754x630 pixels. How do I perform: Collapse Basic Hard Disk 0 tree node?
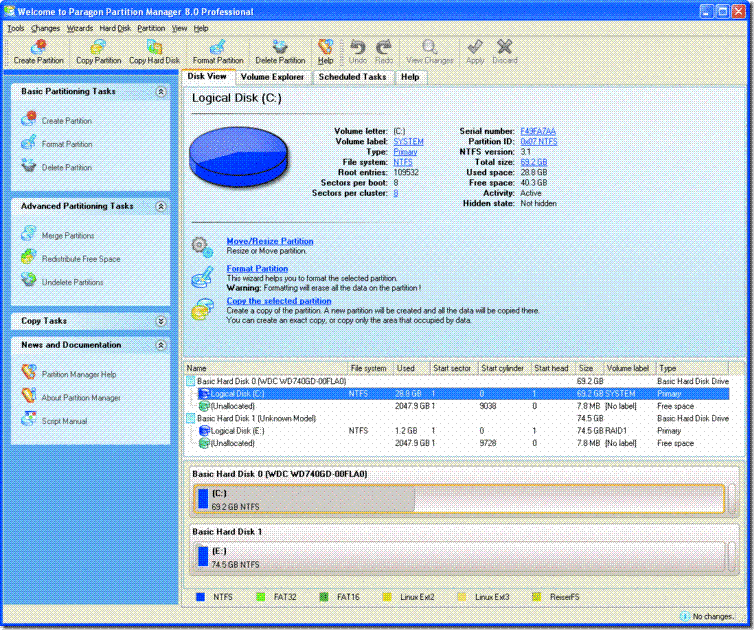point(191,381)
